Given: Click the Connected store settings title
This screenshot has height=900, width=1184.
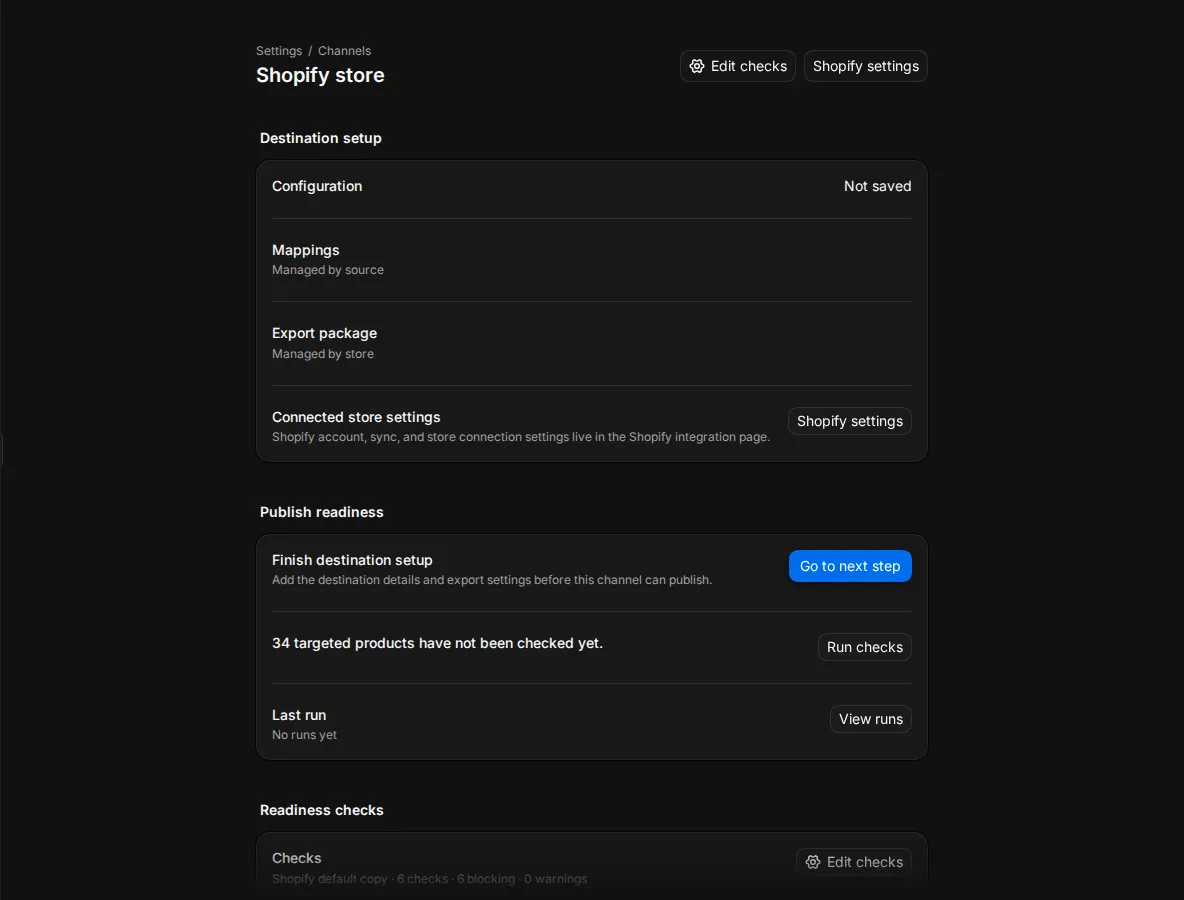Looking at the screenshot, I should [x=356, y=417].
